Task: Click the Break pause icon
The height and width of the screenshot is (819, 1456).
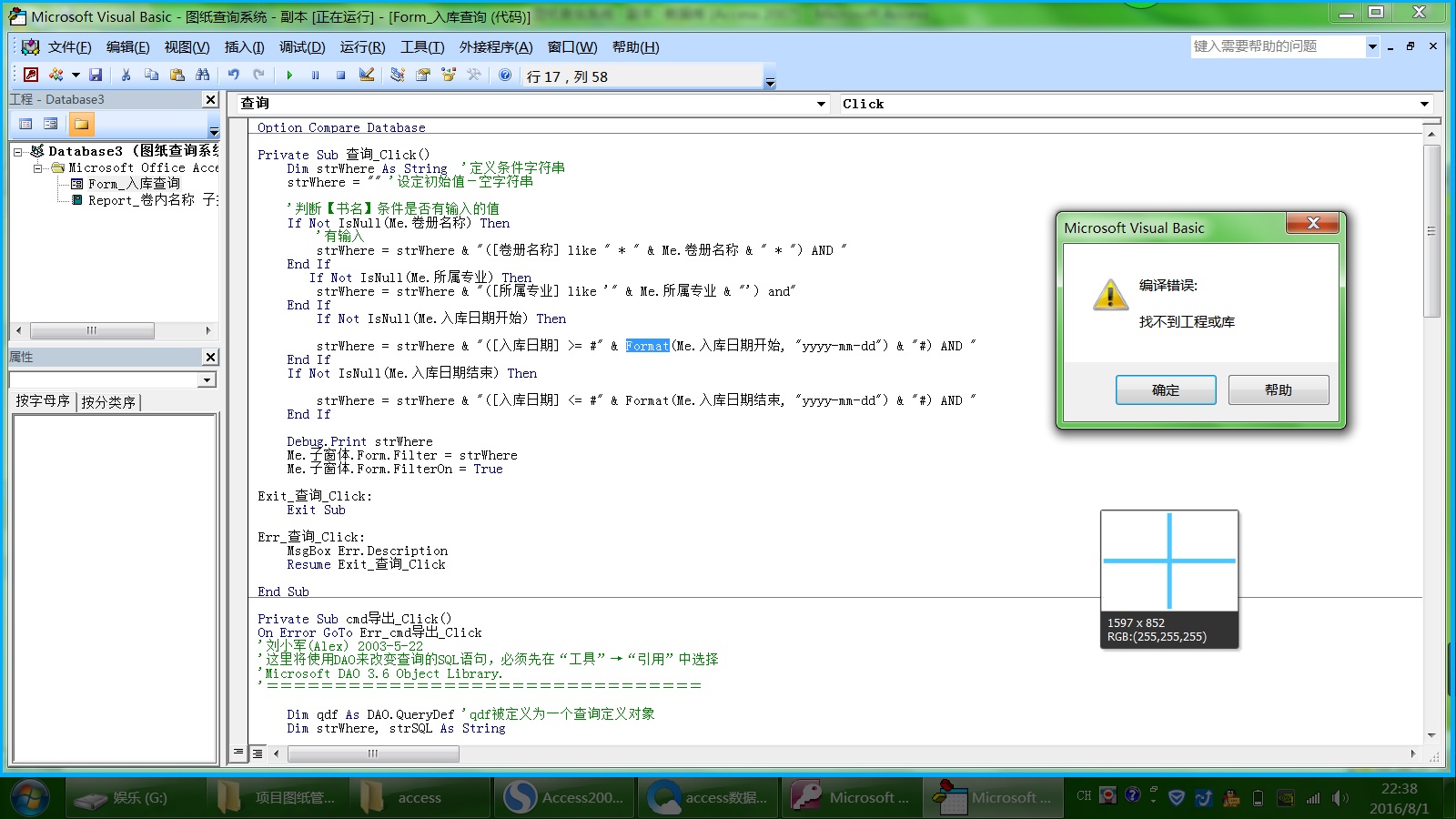Action: point(315,75)
